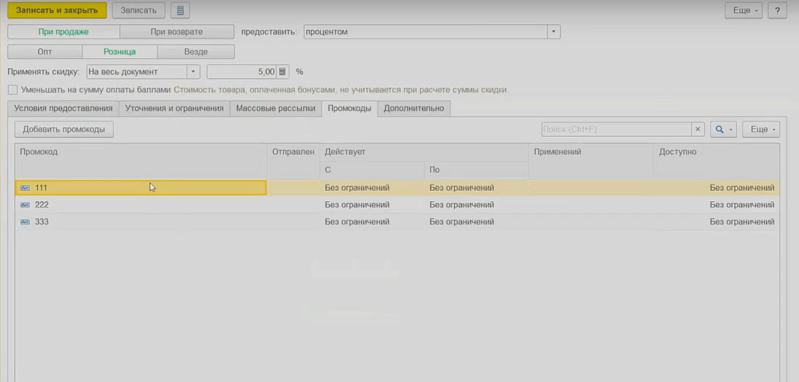Image resolution: width=799 pixels, height=382 pixels.
Task: Toggle Уменьшать на сумму оплаты баллами checkbox
Action: (13, 90)
